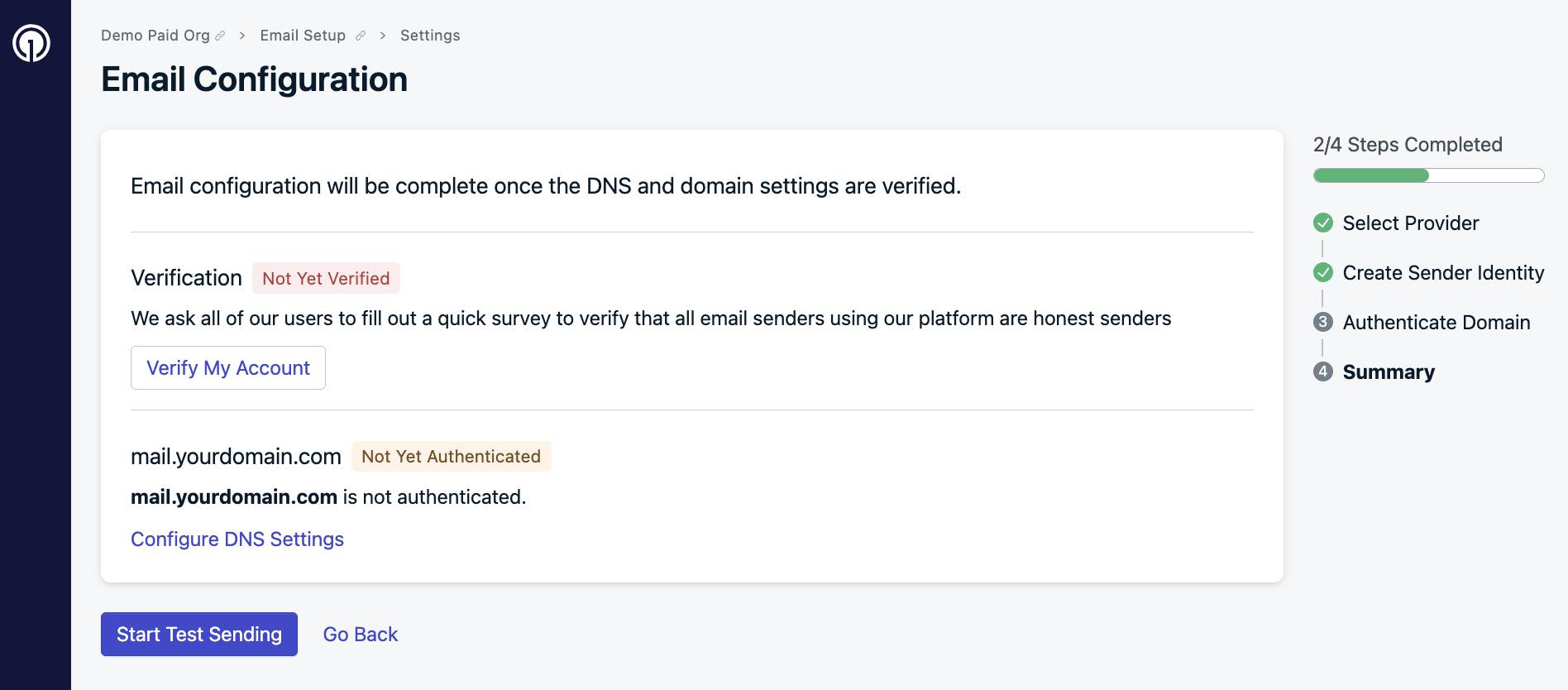1568x690 pixels.
Task: Click the chevron after Demo Paid Org
Action: pos(242,36)
